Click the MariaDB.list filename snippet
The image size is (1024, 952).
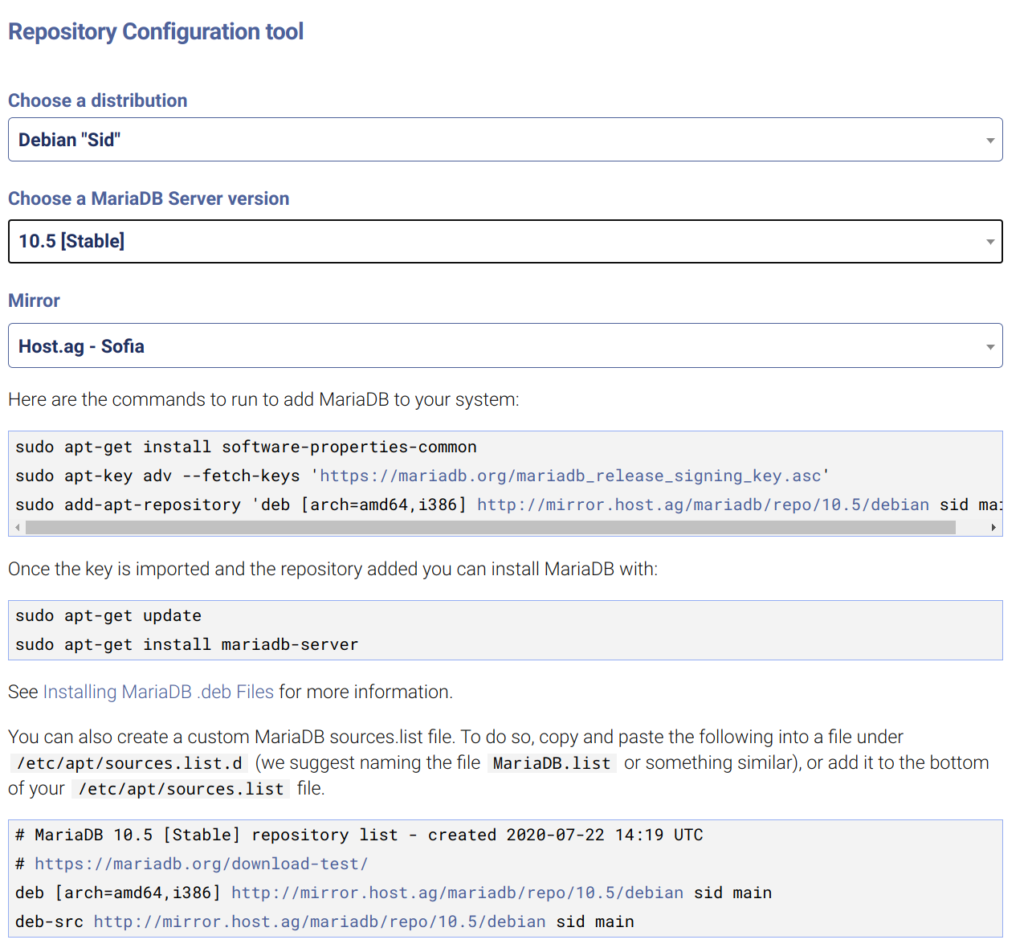(x=552, y=763)
